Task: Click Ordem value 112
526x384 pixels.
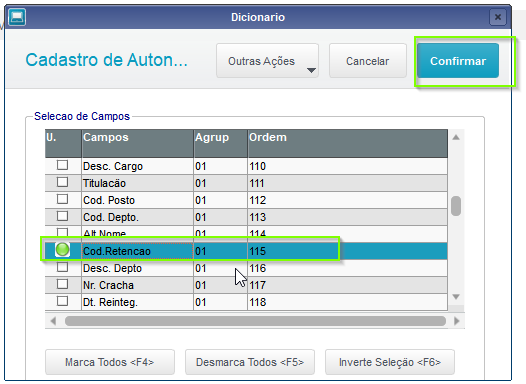Action: pos(258,200)
